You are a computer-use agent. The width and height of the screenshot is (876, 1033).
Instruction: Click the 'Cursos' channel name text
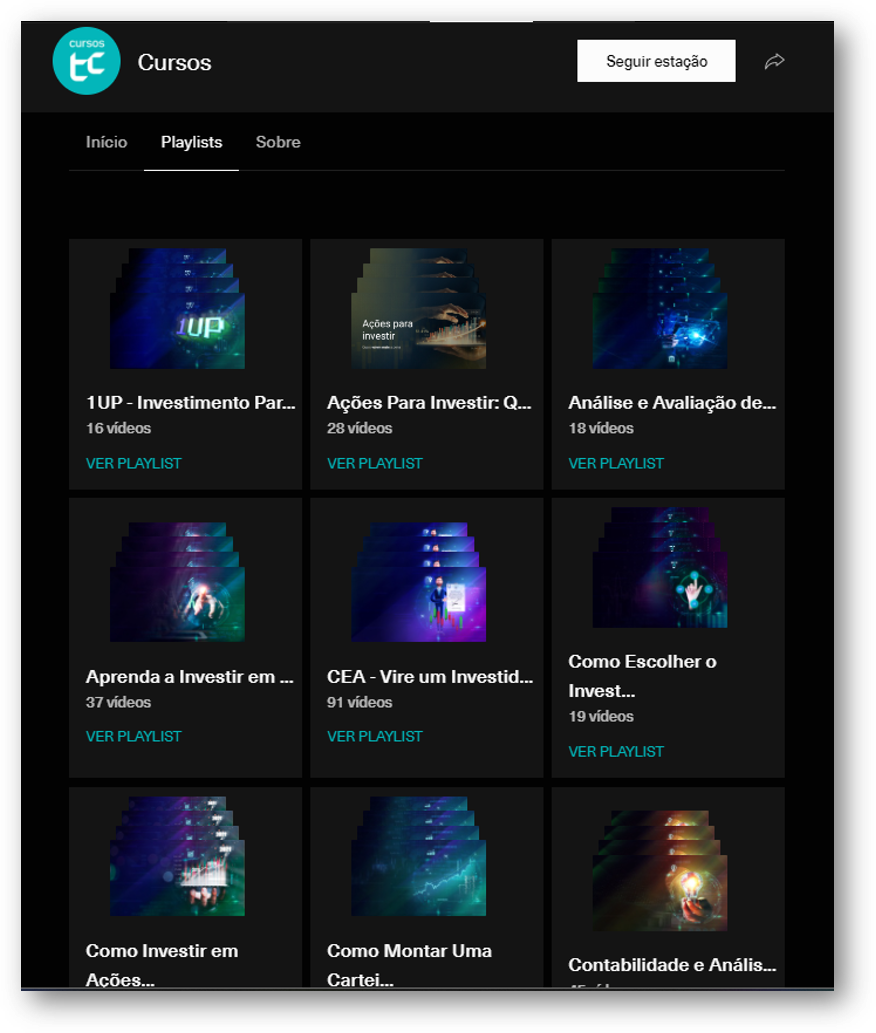pos(175,63)
